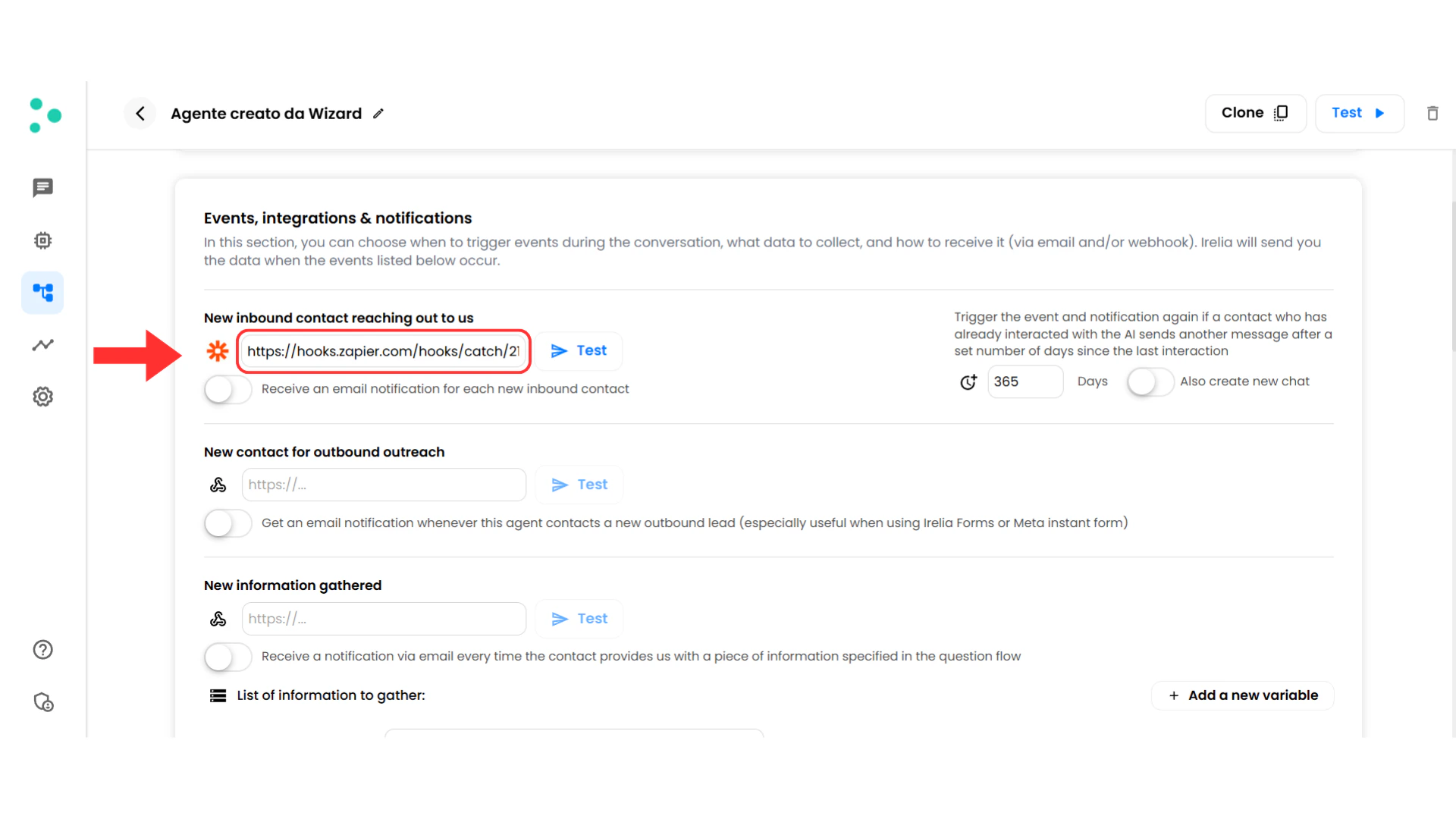Add a new variable to gather
Screen dimensions: 1456x819
pos(1242,695)
